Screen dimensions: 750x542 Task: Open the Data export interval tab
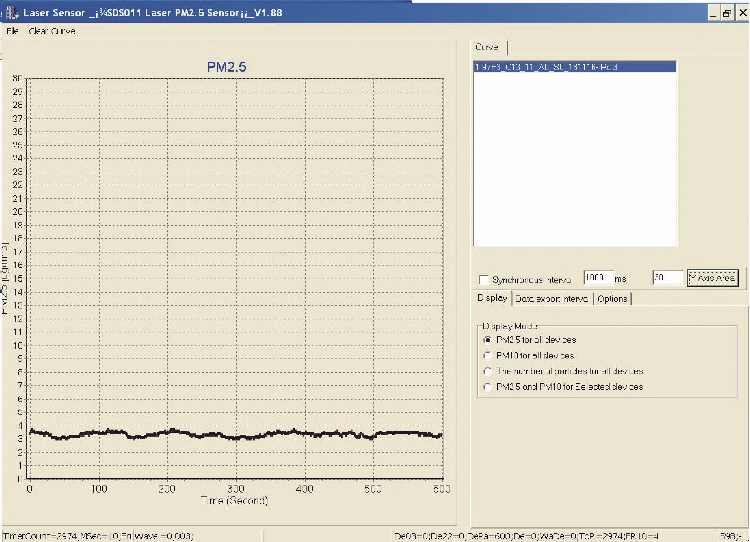[551, 298]
